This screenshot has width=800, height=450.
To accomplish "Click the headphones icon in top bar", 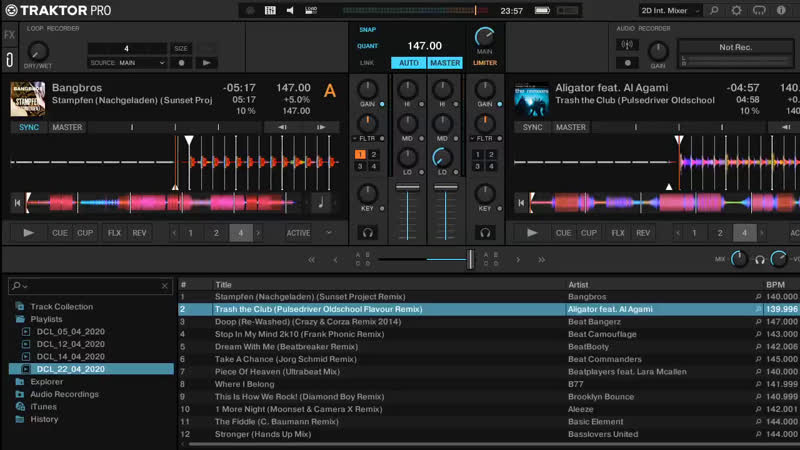I will (759, 10).
